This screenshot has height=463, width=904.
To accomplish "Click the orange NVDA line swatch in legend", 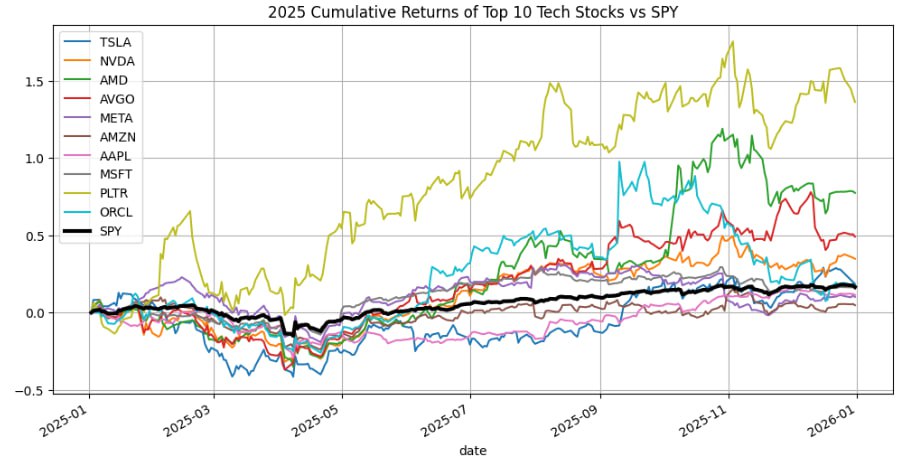I will (x=79, y=61).
